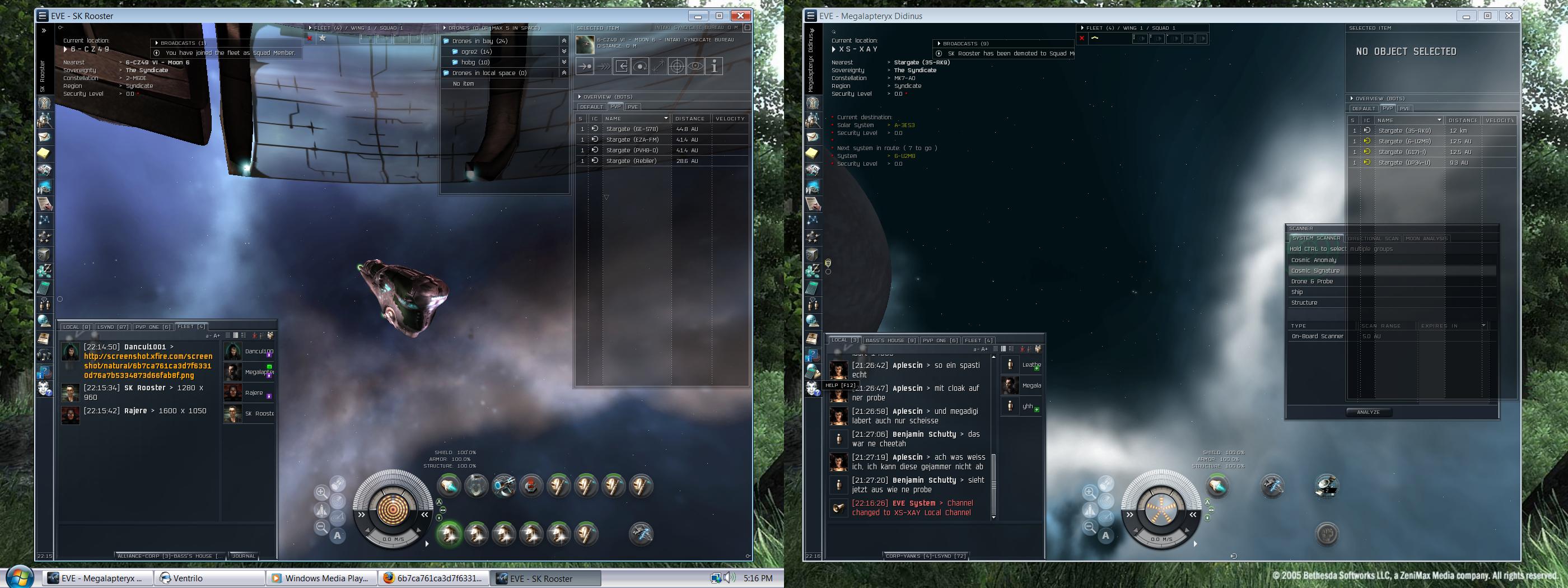Collapse Drones in local space (0) group

(564, 73)
